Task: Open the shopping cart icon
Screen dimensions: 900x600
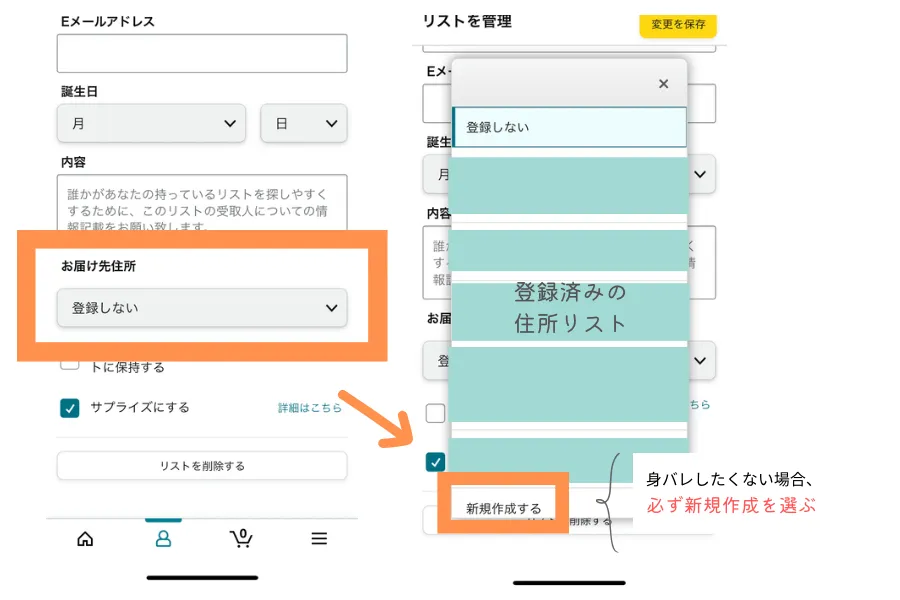Action: 241,538
